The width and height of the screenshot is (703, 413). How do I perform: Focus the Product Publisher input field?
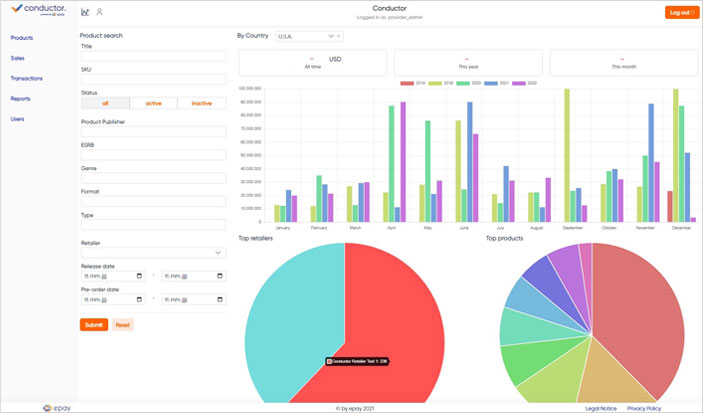click(x=153, y=131)
